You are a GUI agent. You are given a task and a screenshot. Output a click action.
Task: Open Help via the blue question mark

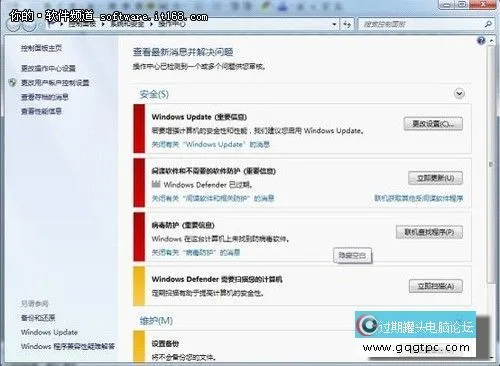(x=481, y=41)
